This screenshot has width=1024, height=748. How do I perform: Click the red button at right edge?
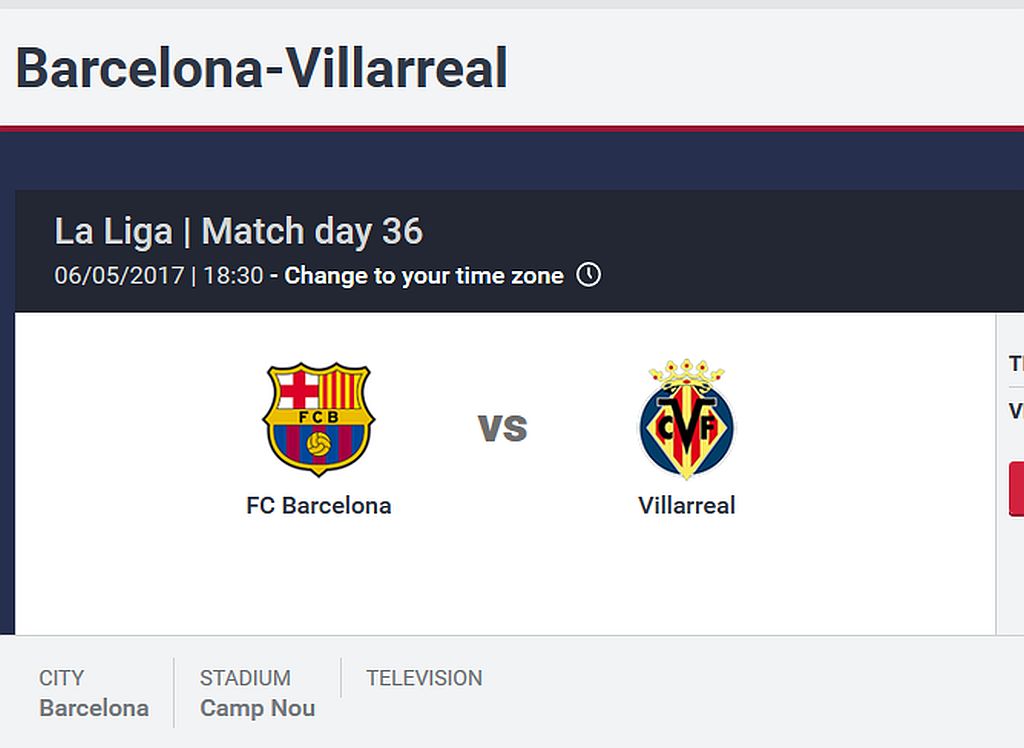click(x=1016, y=489)
